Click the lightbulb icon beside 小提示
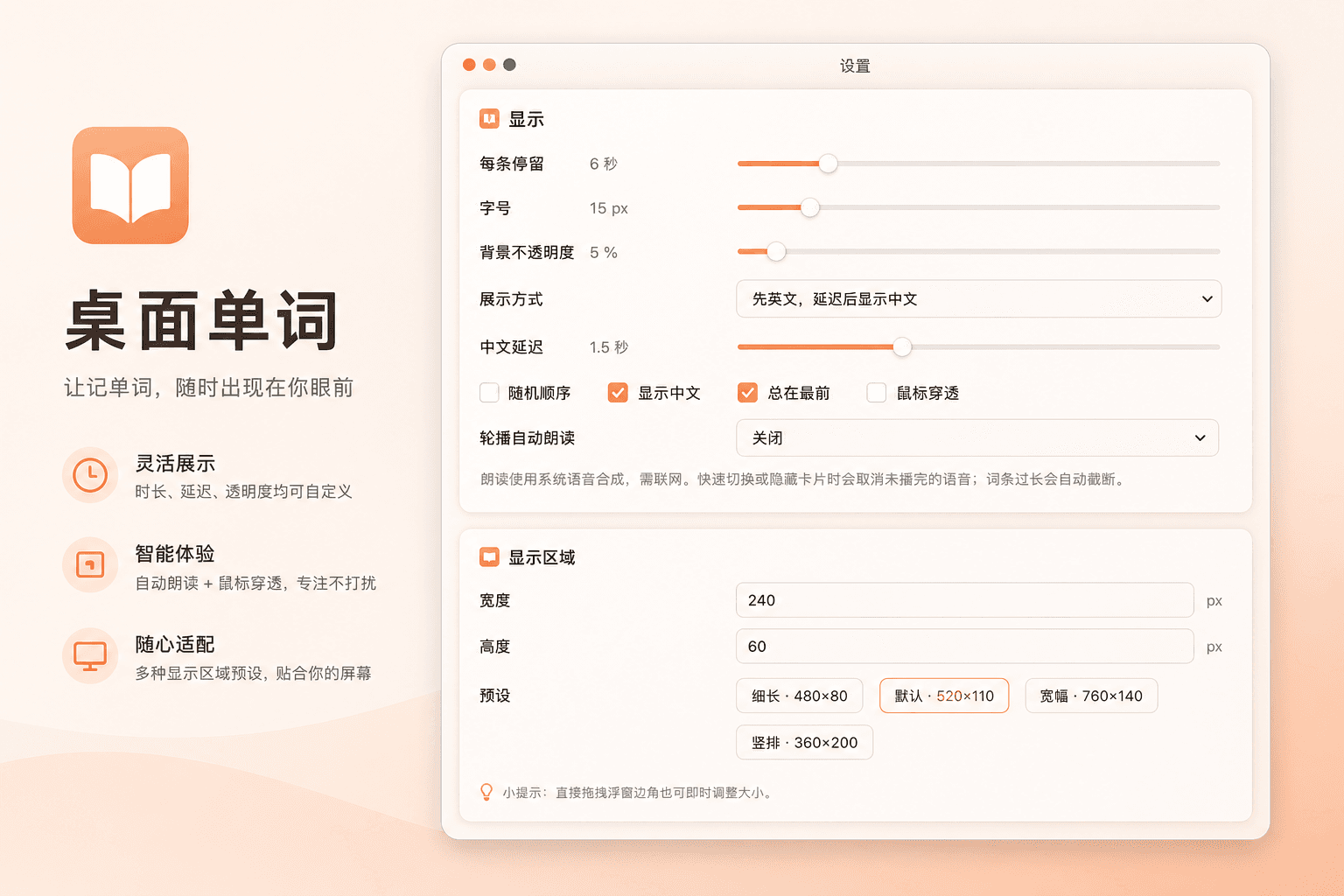Viewport: 1344px width, 896px height. (x=486, y=792)
